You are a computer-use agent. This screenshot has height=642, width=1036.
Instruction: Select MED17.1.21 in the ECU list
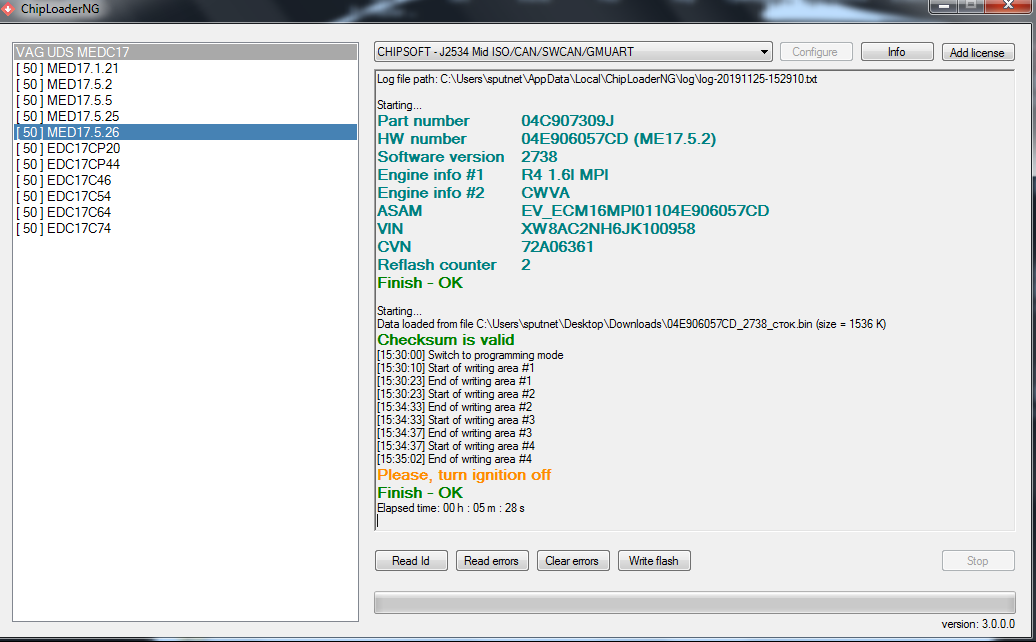[x=68, y=68]
